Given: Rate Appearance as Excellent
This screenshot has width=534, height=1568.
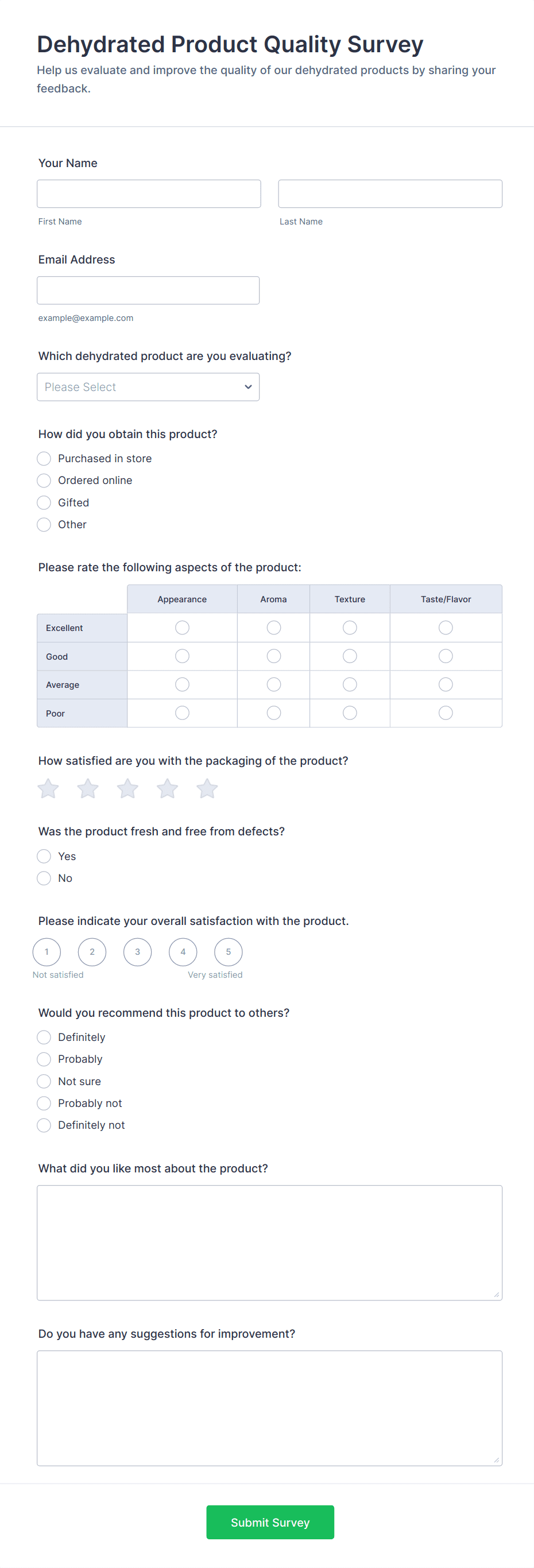Looking at the screenshot, I should (x=182, y=628).
